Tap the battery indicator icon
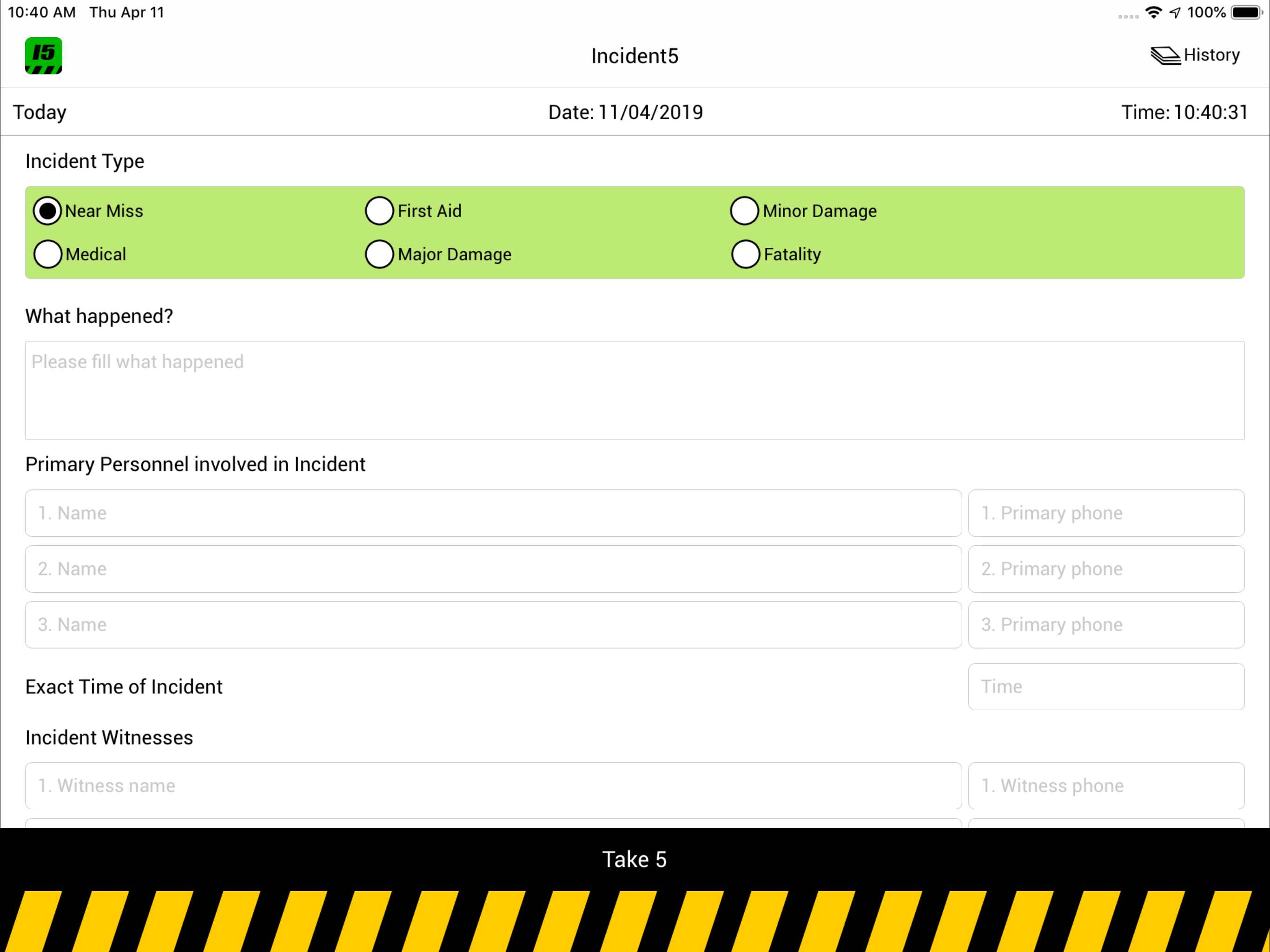This screenshot has width=1270, height=952. [x=1246, y=13]
